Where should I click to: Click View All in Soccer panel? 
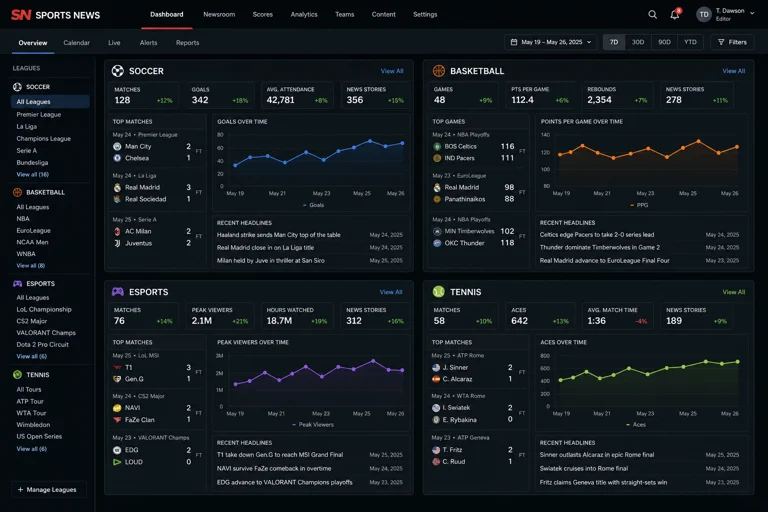(x=392, y=71)
